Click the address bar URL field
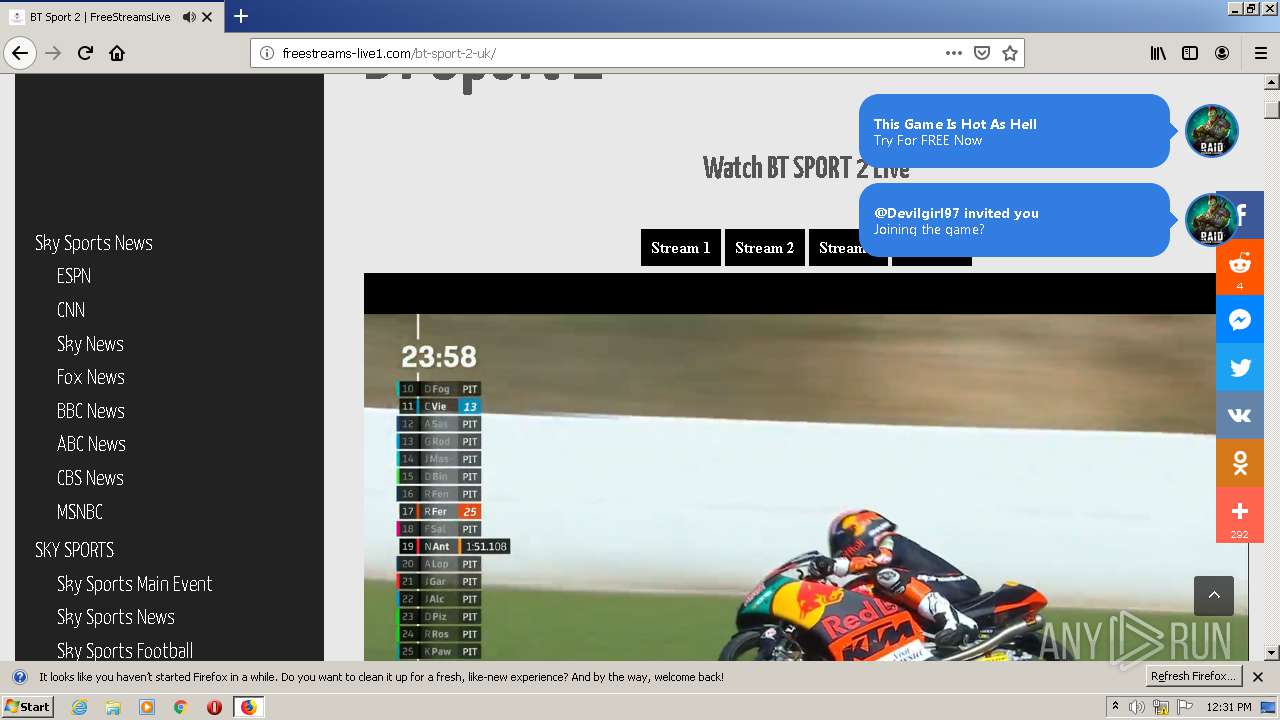This screenshot has height=720, width=1280. coord(605,53)
